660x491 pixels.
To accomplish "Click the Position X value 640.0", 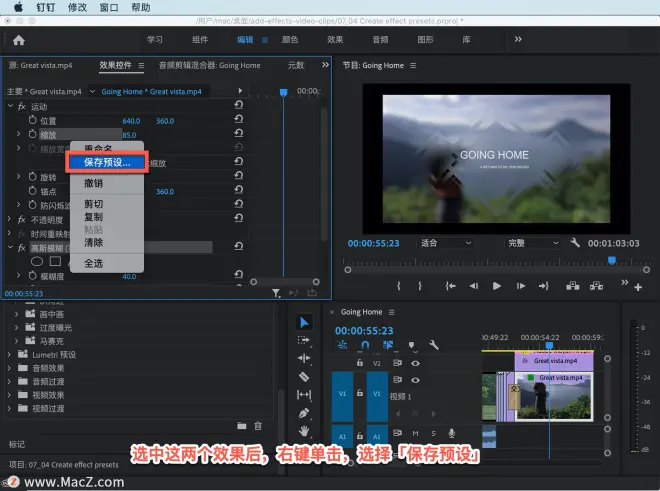I will [131, 121].
